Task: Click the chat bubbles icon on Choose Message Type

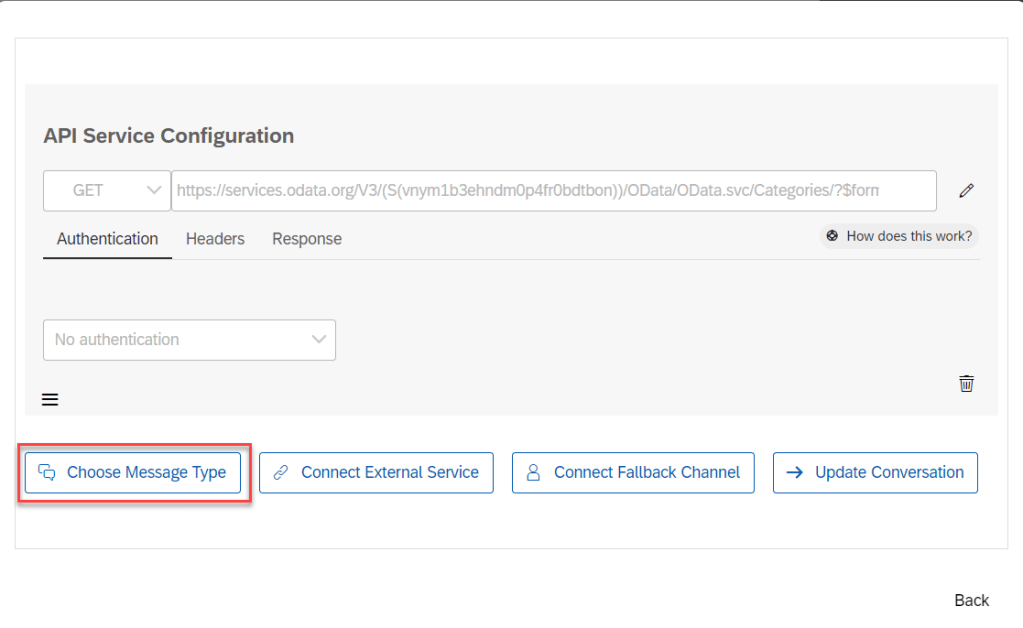Action: (46, 473)
